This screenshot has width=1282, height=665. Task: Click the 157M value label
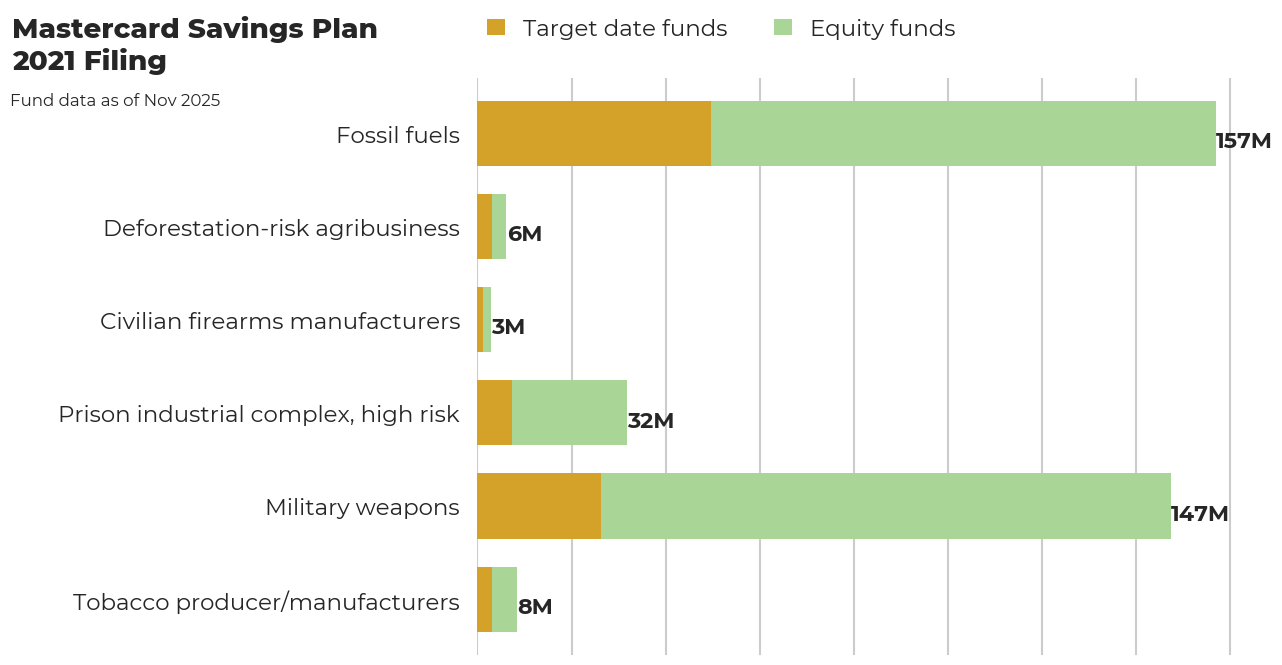tap(1241, 141)
